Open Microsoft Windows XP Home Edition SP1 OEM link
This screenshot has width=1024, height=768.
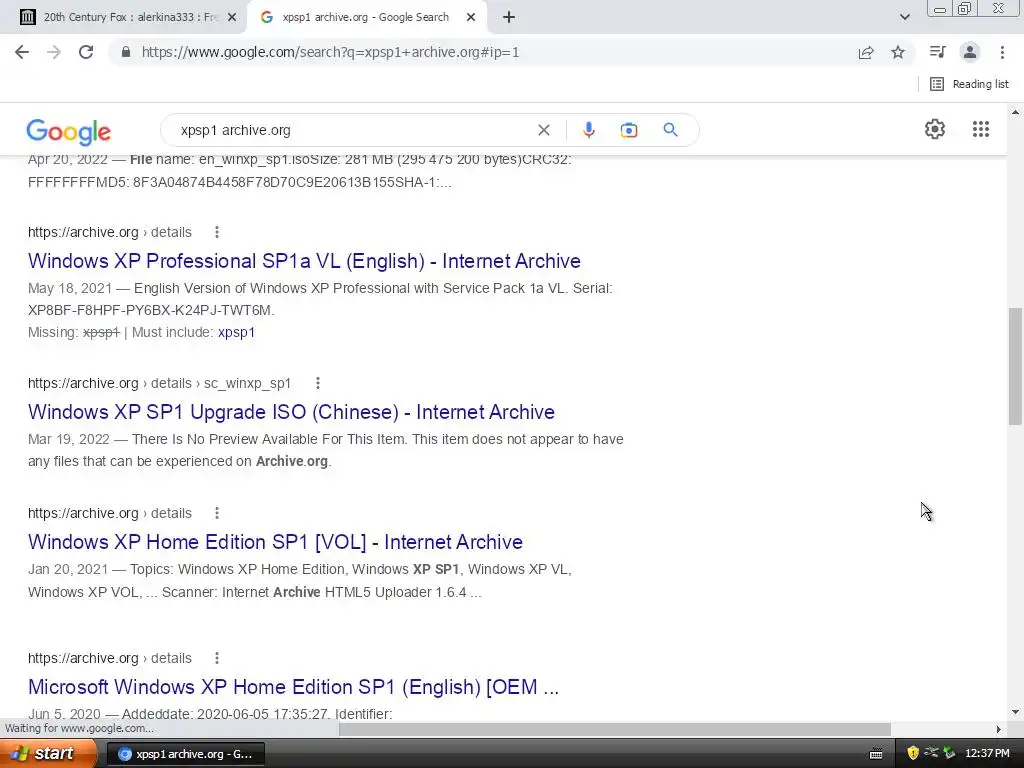click(293, 687)
